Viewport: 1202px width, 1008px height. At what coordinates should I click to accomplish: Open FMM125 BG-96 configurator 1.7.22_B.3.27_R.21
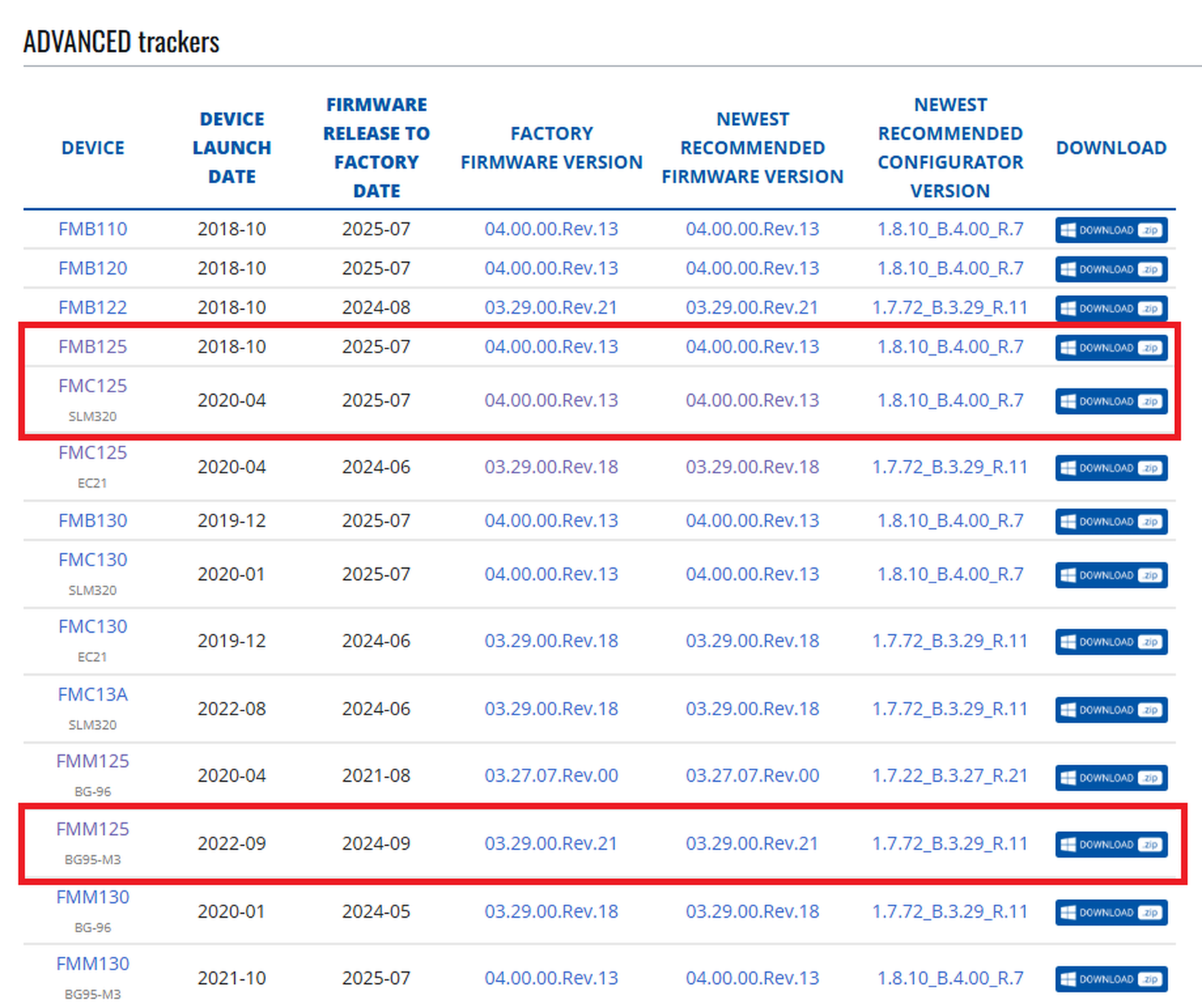[950, 775]
